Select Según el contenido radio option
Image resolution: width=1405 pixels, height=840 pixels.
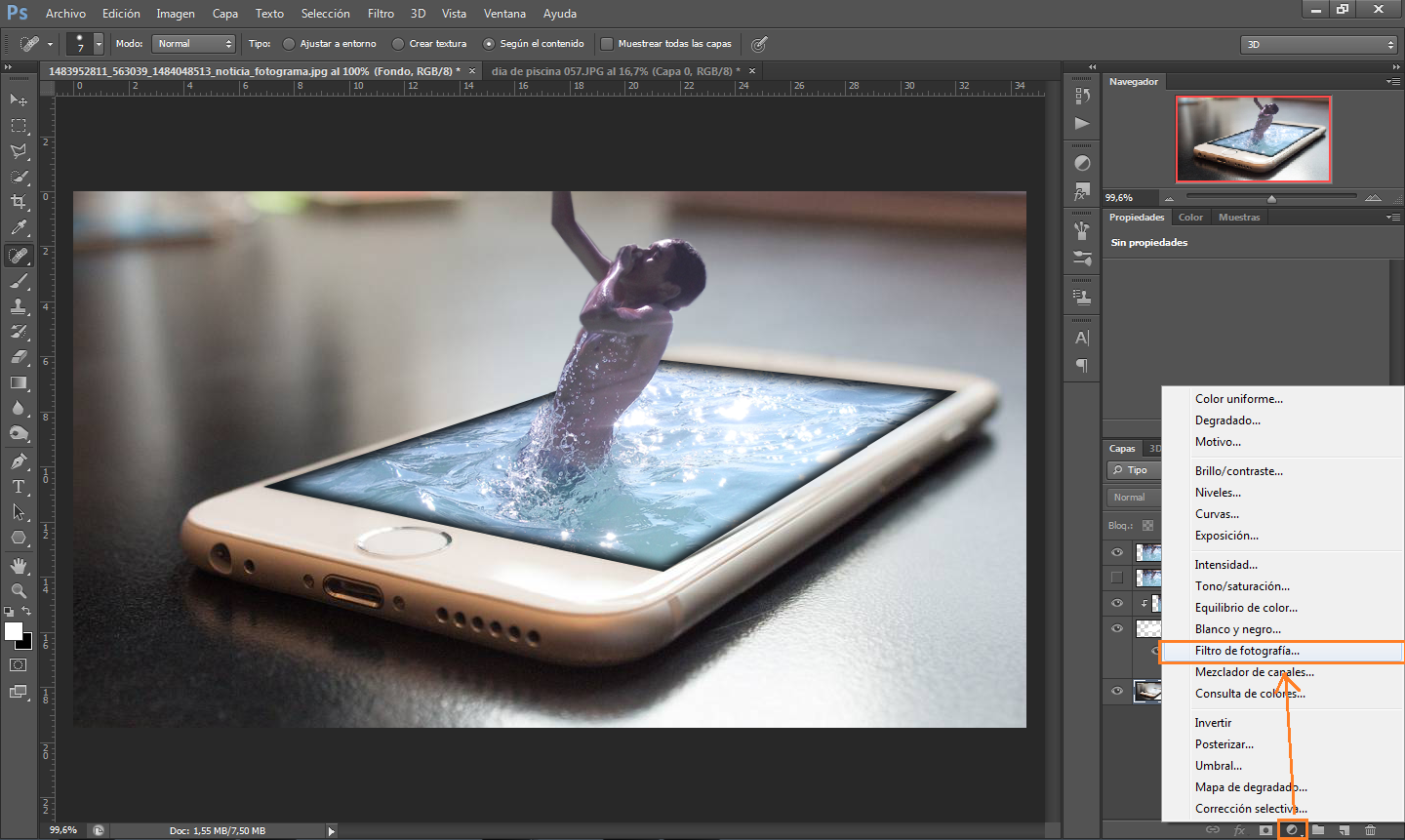489,44
